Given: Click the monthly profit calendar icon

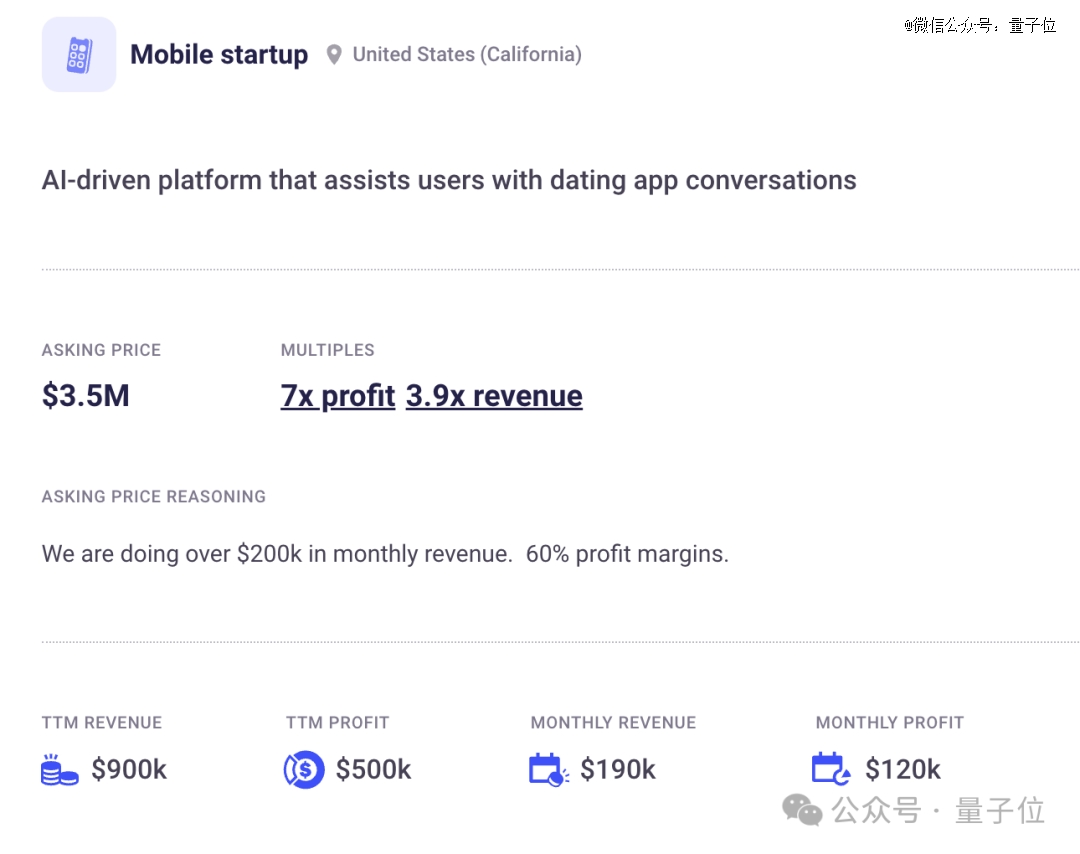Looking at the screenshot, I should (831, 769).
